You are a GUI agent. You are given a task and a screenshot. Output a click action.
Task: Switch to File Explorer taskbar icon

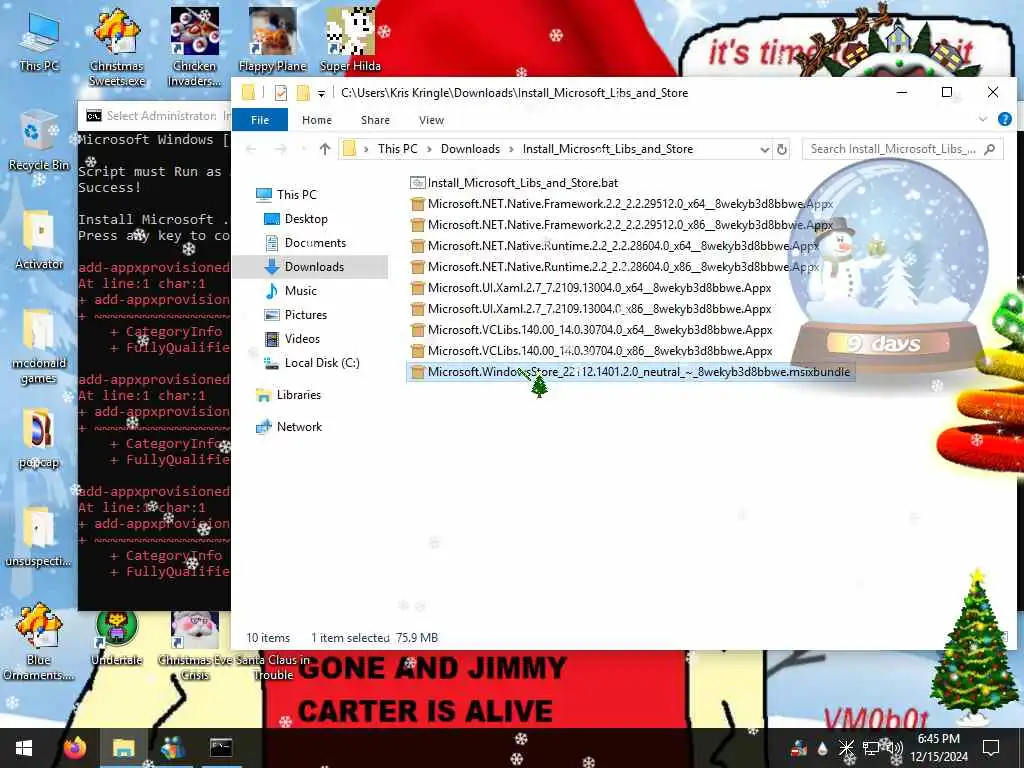[123, 748]
